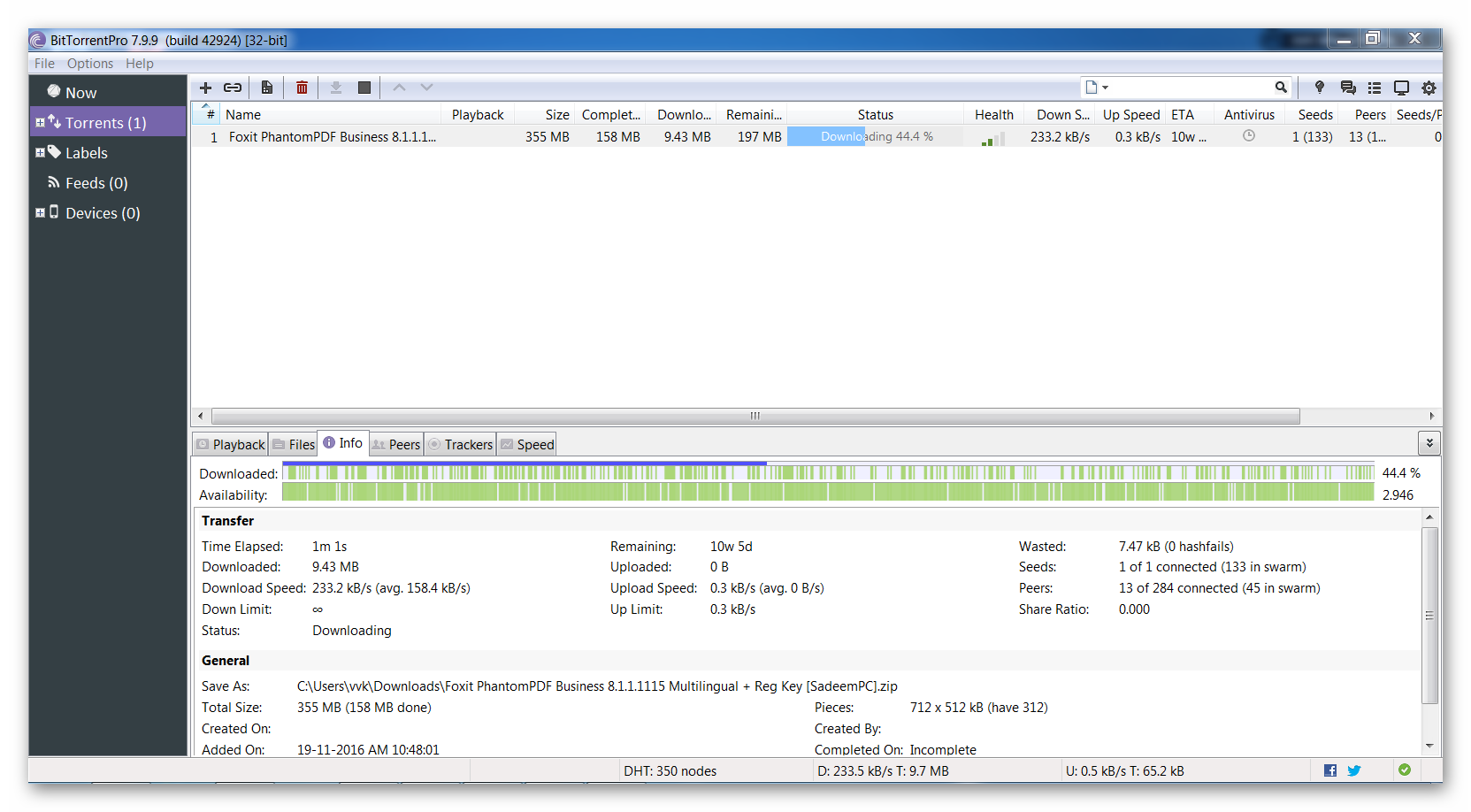Viewport: 1471px width, 812px height.
Task: Click the lightbulb tips icon
Action: [1320, 87]
